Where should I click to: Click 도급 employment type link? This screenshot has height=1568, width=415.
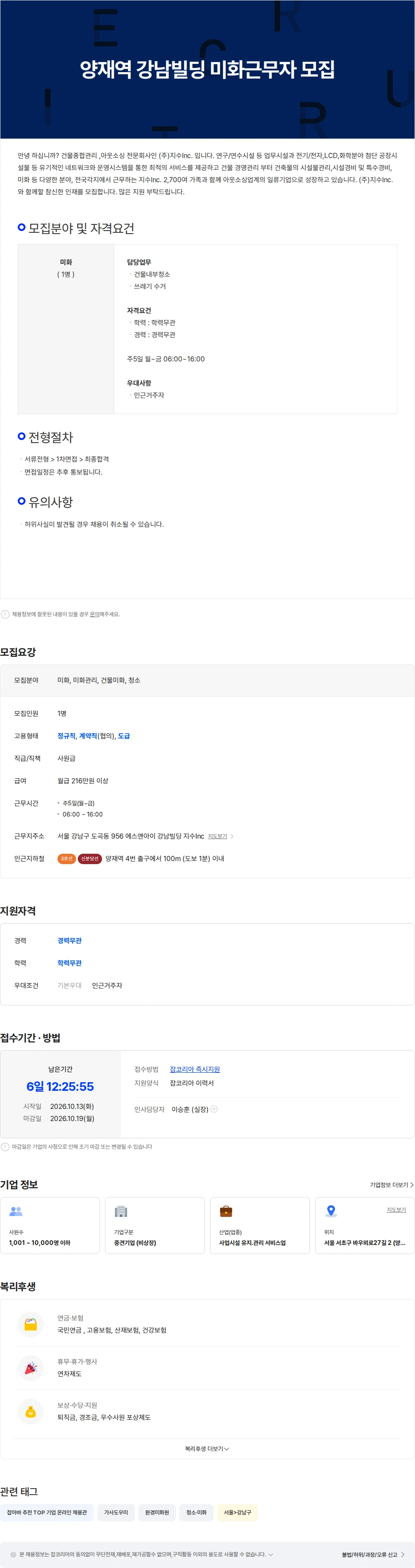click(x=124, y=736)
